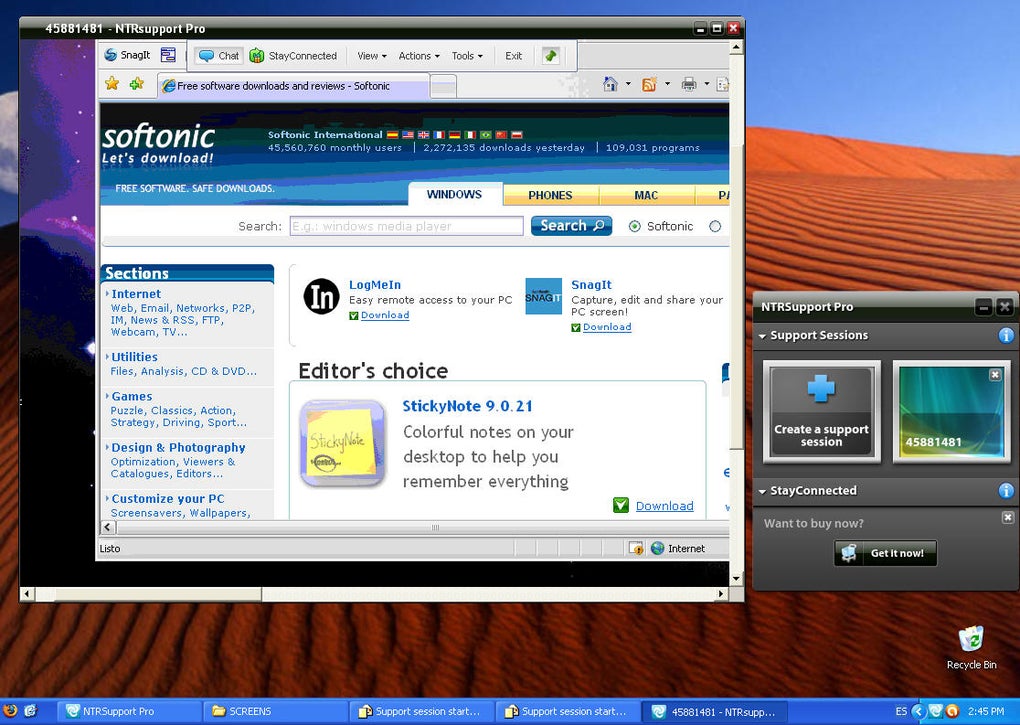Select the unlabeled radio button after Softonic

(x=715, y=226)
